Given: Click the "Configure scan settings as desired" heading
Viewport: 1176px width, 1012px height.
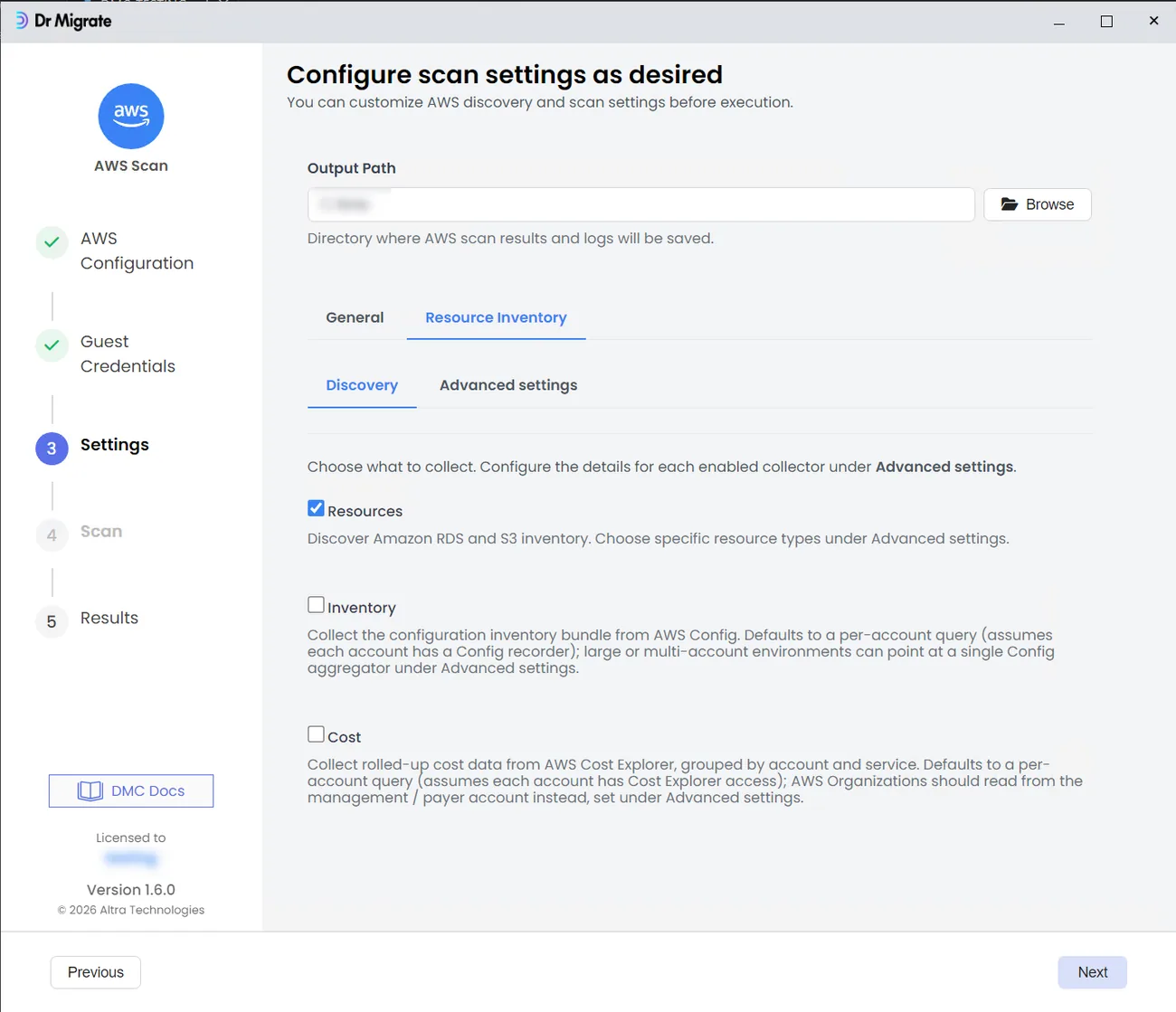Looking at the screenshot, I should (x=505, y=74).
